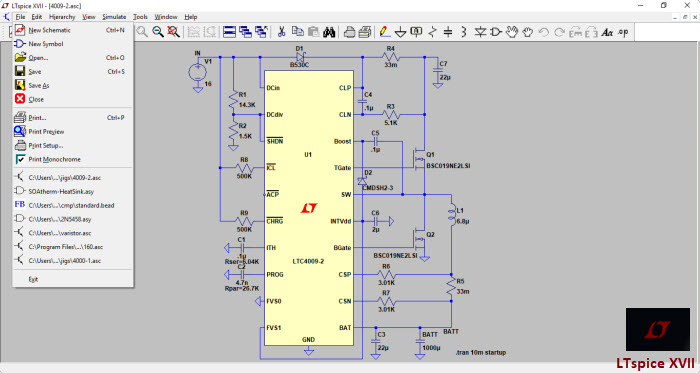
Task: Choose Print Preview from File menu
Action: coord(73,132)
